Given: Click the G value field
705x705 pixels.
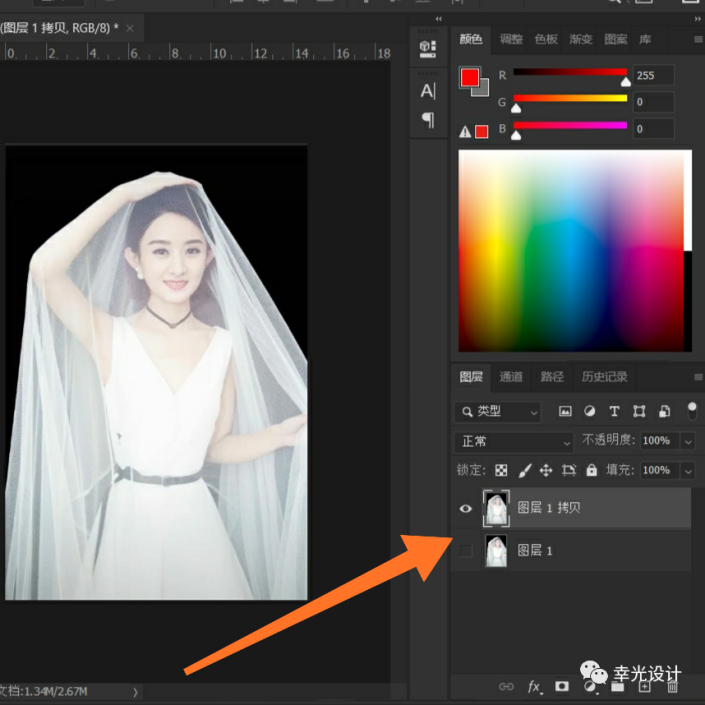Looking at the screenshot, I should click(x=654, y=103).
